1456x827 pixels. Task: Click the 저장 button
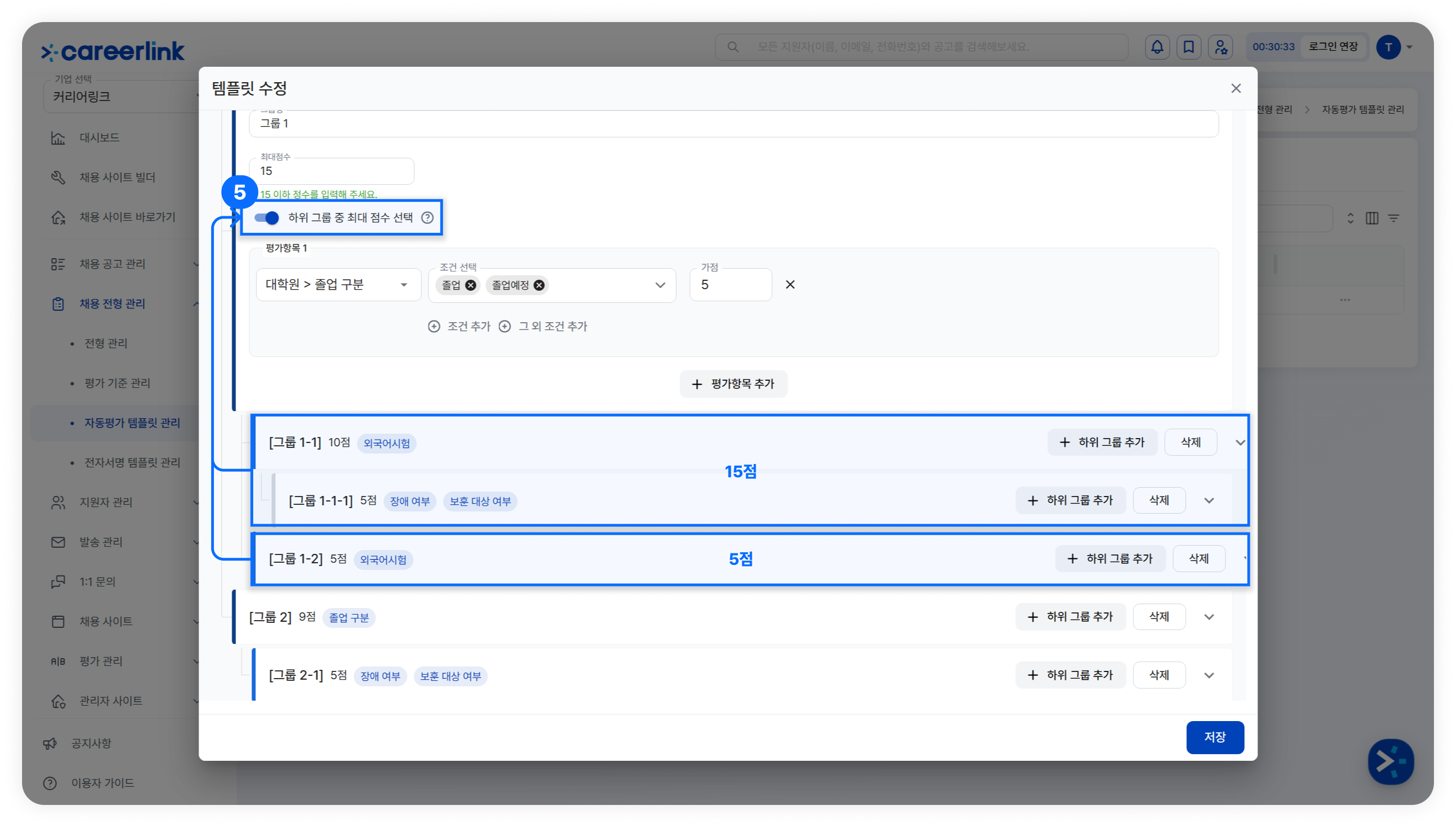[x=1215, y=737]
